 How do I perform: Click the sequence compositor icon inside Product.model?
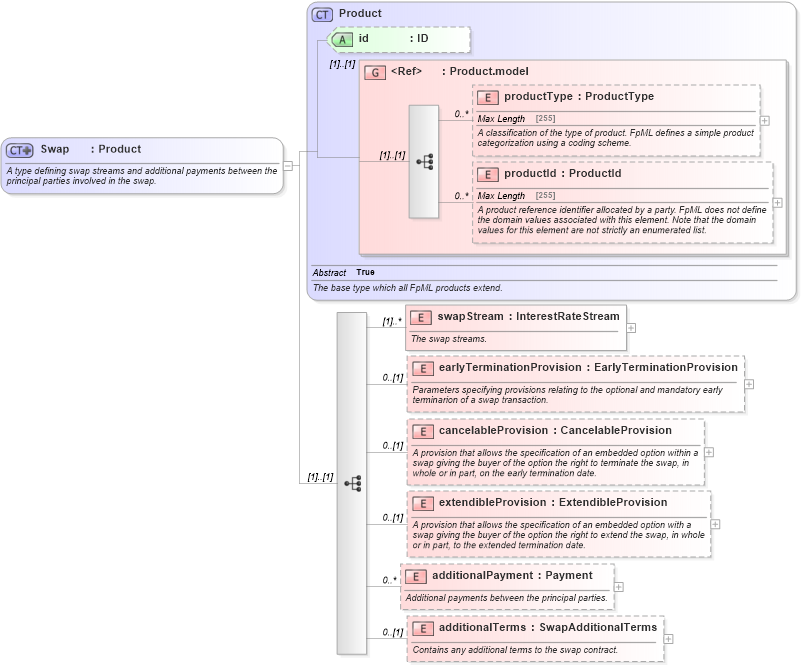[424, 162]
